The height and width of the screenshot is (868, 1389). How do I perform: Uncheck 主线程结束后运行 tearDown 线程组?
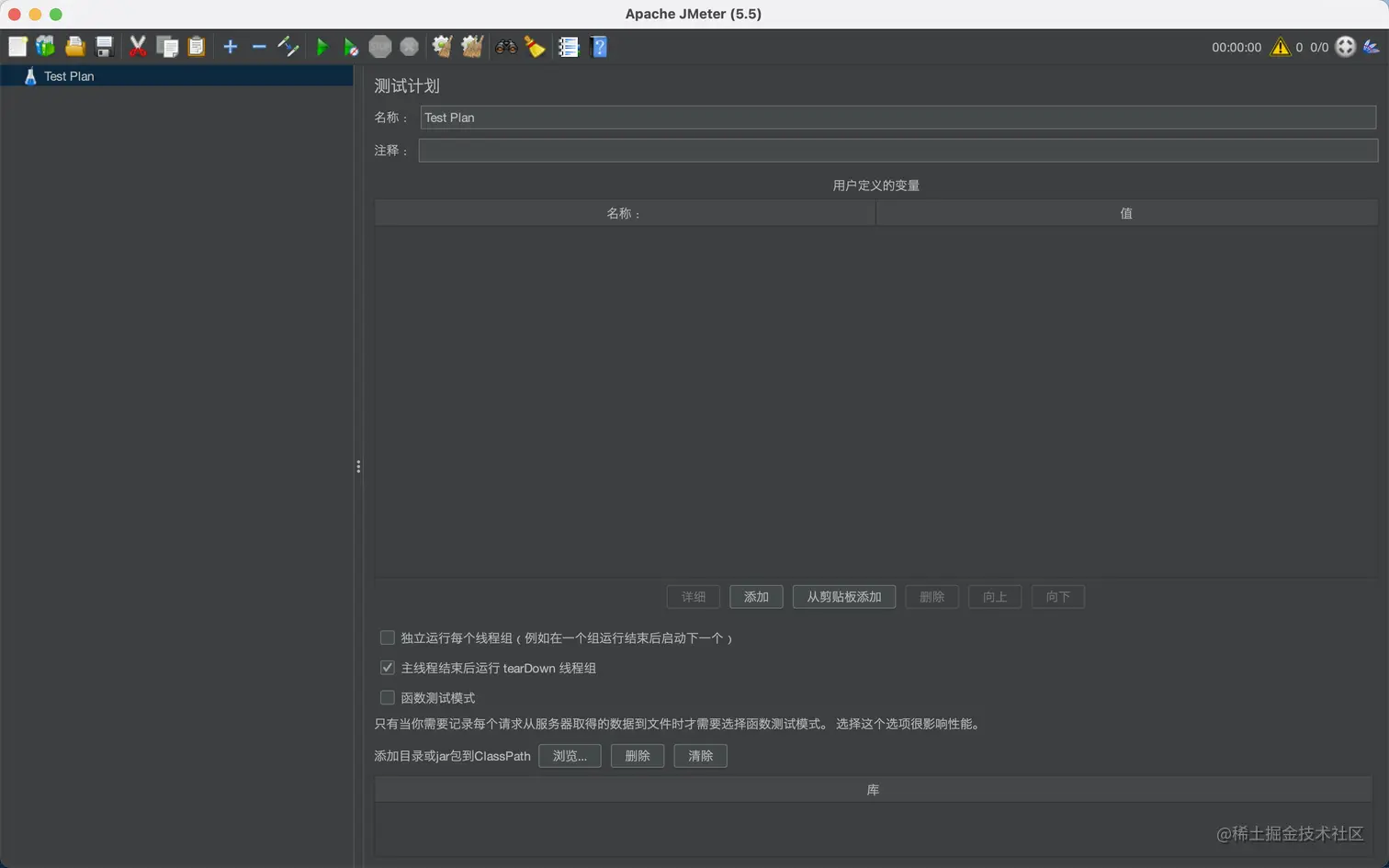pos(388,668)
